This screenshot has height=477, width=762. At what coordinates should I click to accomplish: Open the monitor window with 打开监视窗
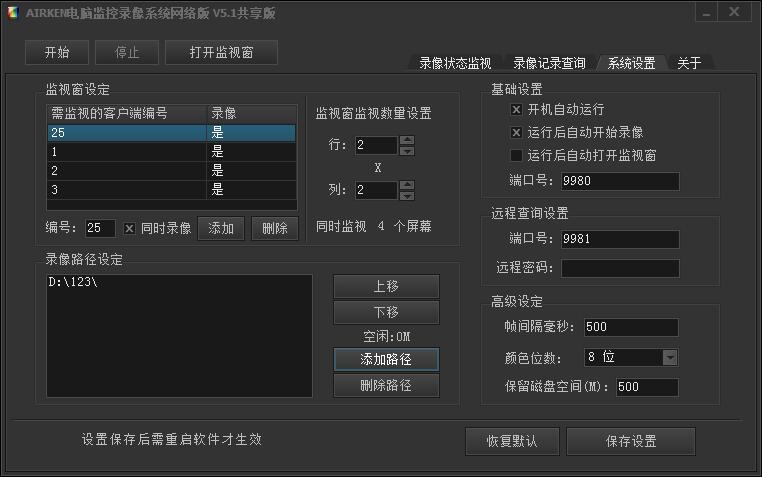click(x=222, y=52)
